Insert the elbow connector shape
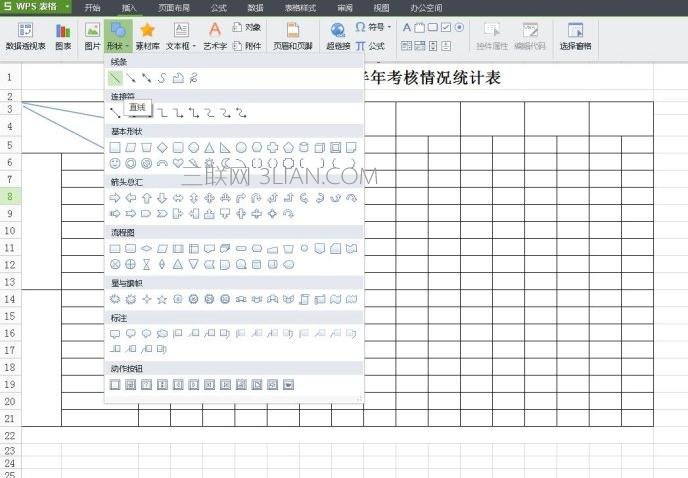Image resolution: width=688 pixels, height=478 pixels. [x=162, y=113]
